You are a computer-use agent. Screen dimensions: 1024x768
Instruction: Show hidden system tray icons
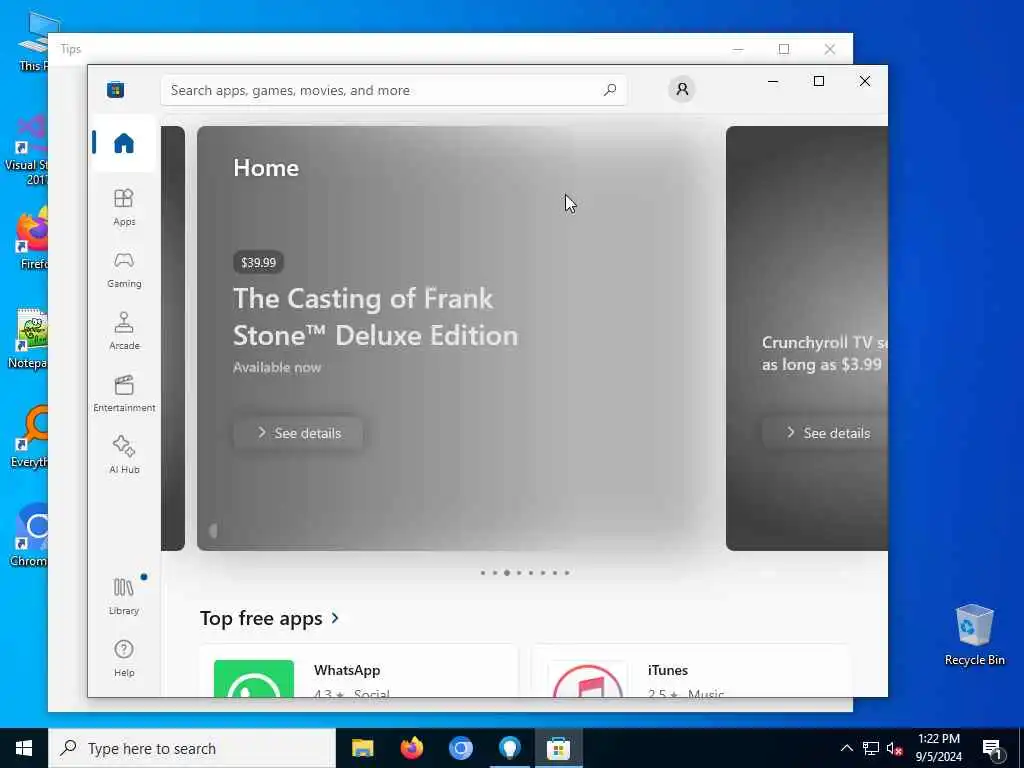[x=846, y=748]
